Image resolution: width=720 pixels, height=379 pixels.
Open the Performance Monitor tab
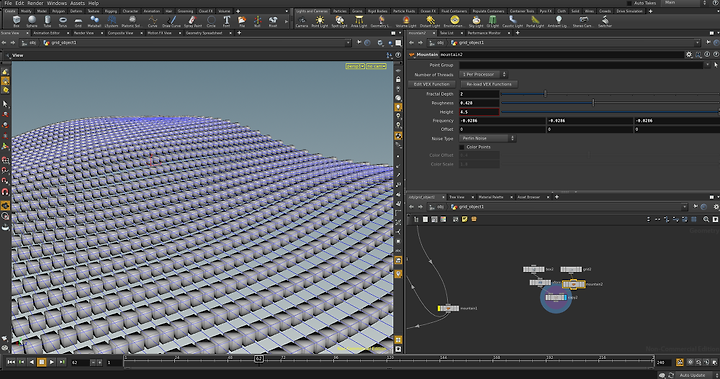[484, 33]
